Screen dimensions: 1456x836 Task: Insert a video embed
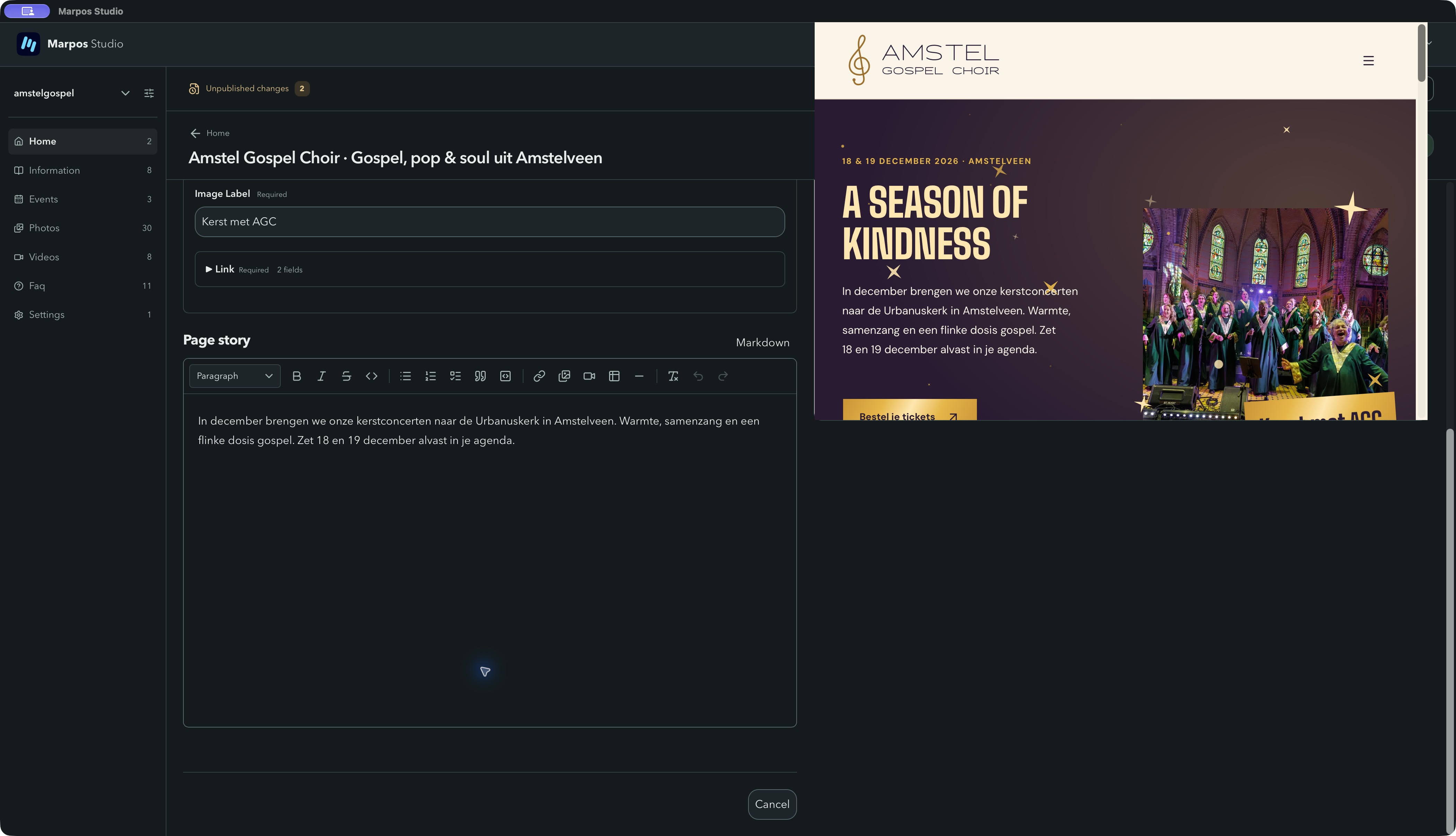[589, 376]
